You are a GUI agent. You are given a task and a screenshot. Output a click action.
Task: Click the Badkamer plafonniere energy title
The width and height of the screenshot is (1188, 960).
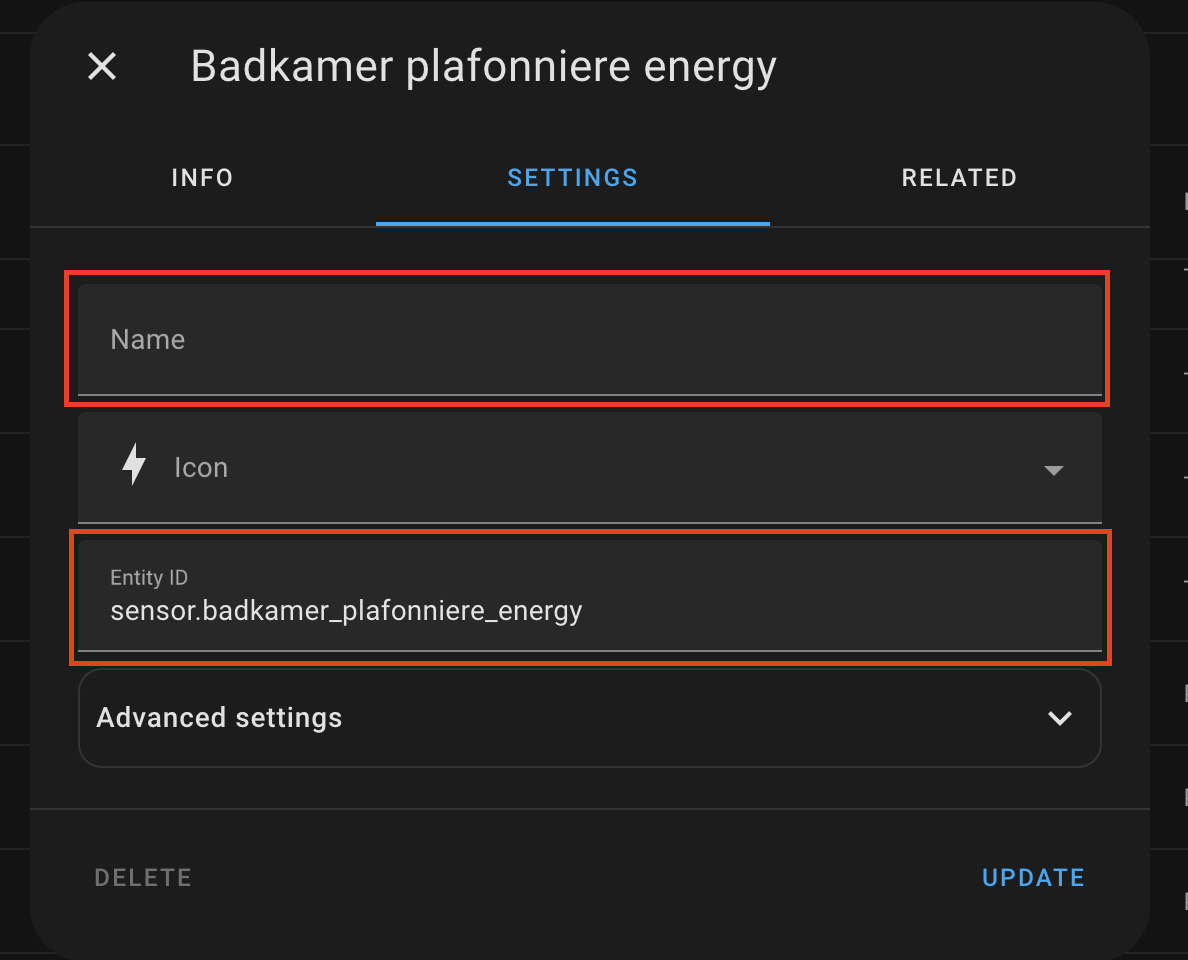click(484, 66)
